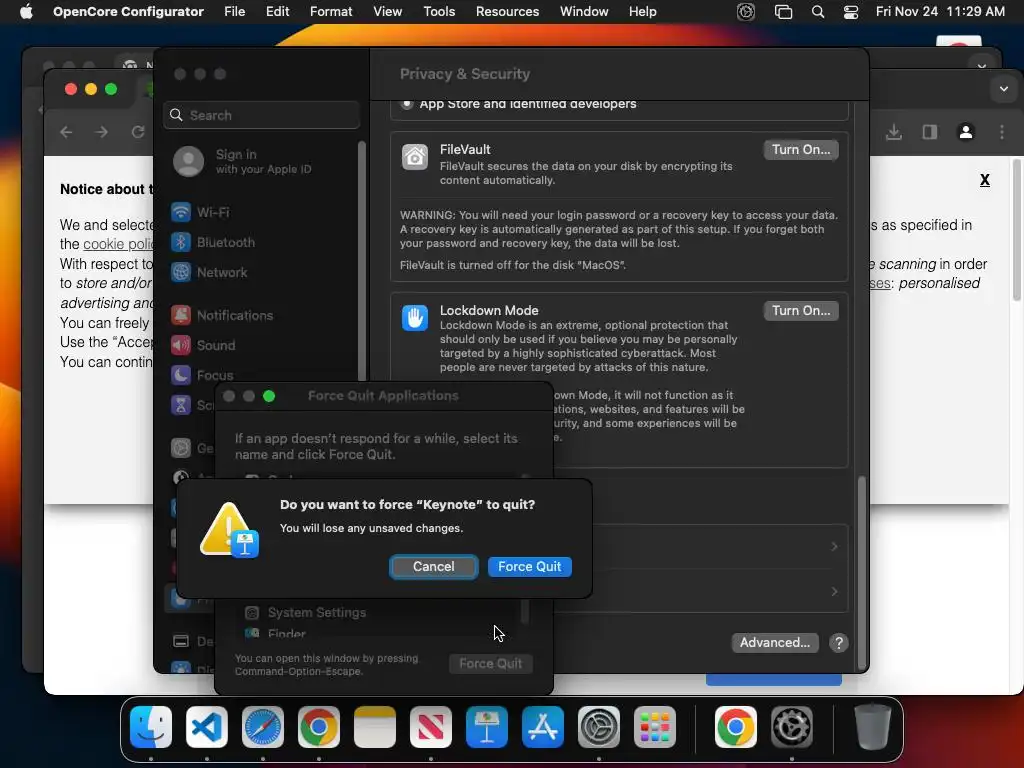Select Sound in the settings sidebar
Viewport: 1024px width, 768px height.
203,345
